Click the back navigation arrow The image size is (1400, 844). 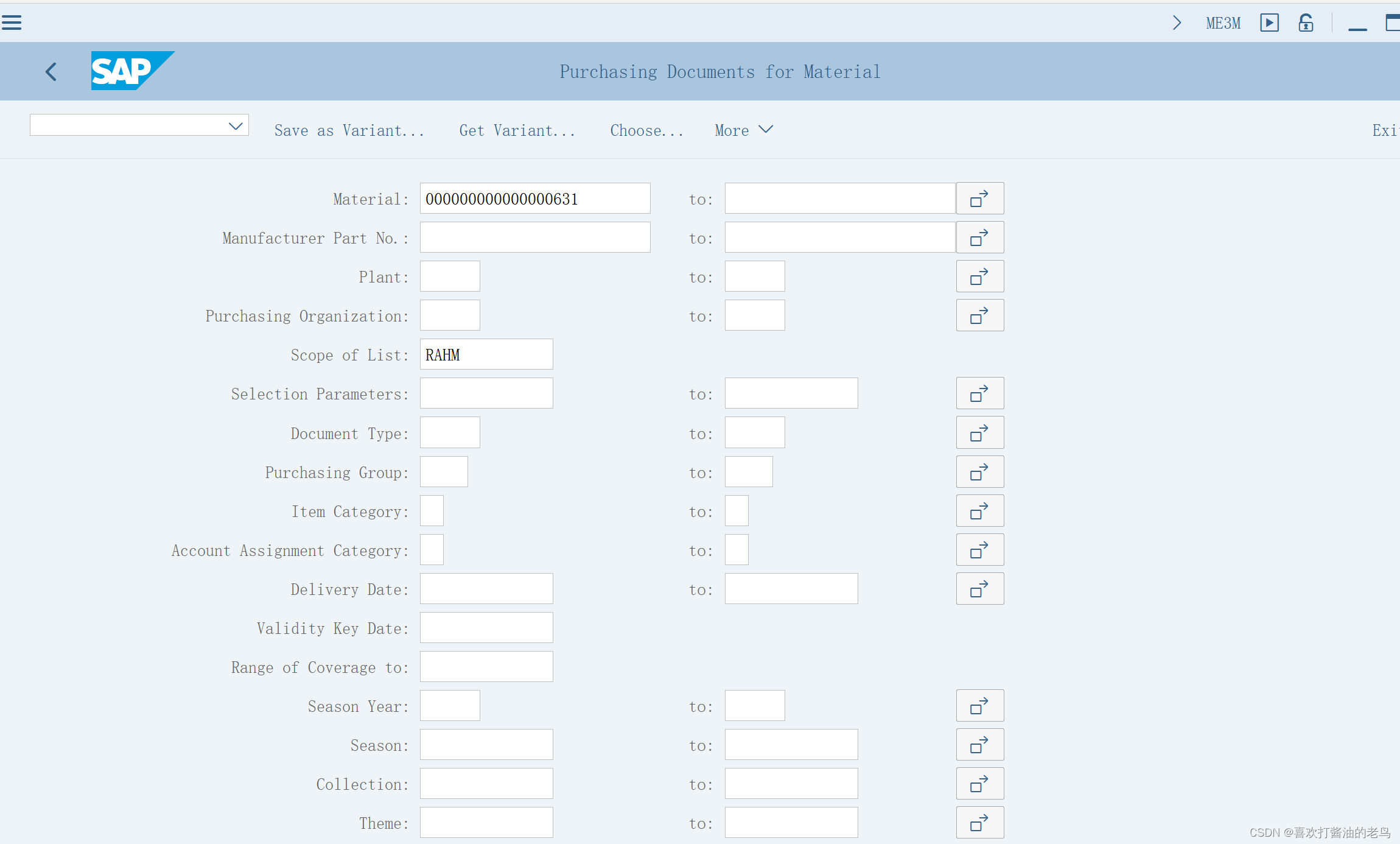click(51, 71)
